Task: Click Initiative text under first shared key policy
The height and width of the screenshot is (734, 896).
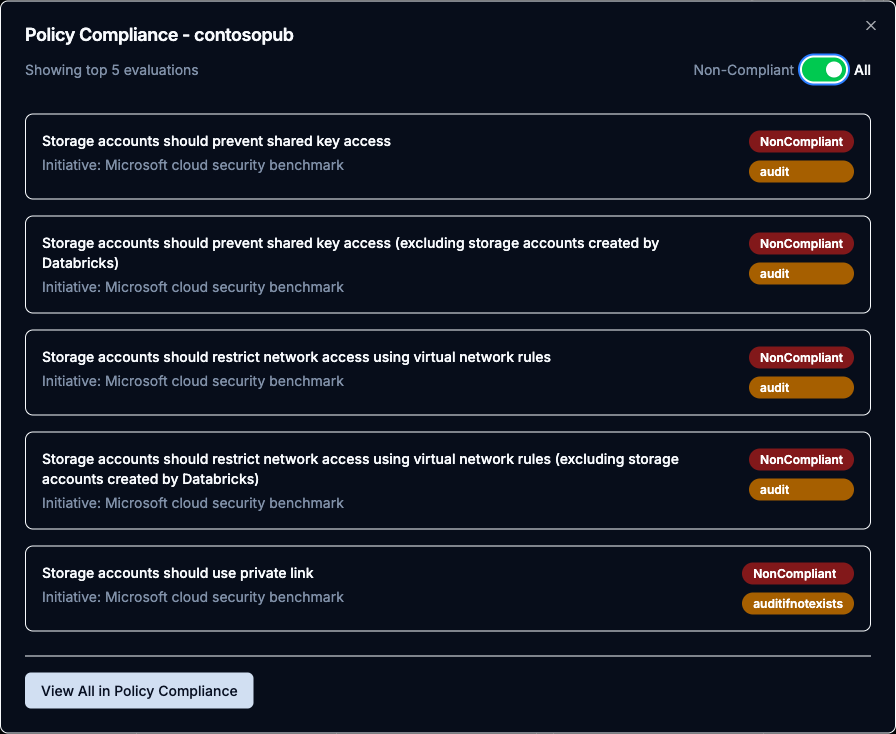Action: click(x=193, y=165)
